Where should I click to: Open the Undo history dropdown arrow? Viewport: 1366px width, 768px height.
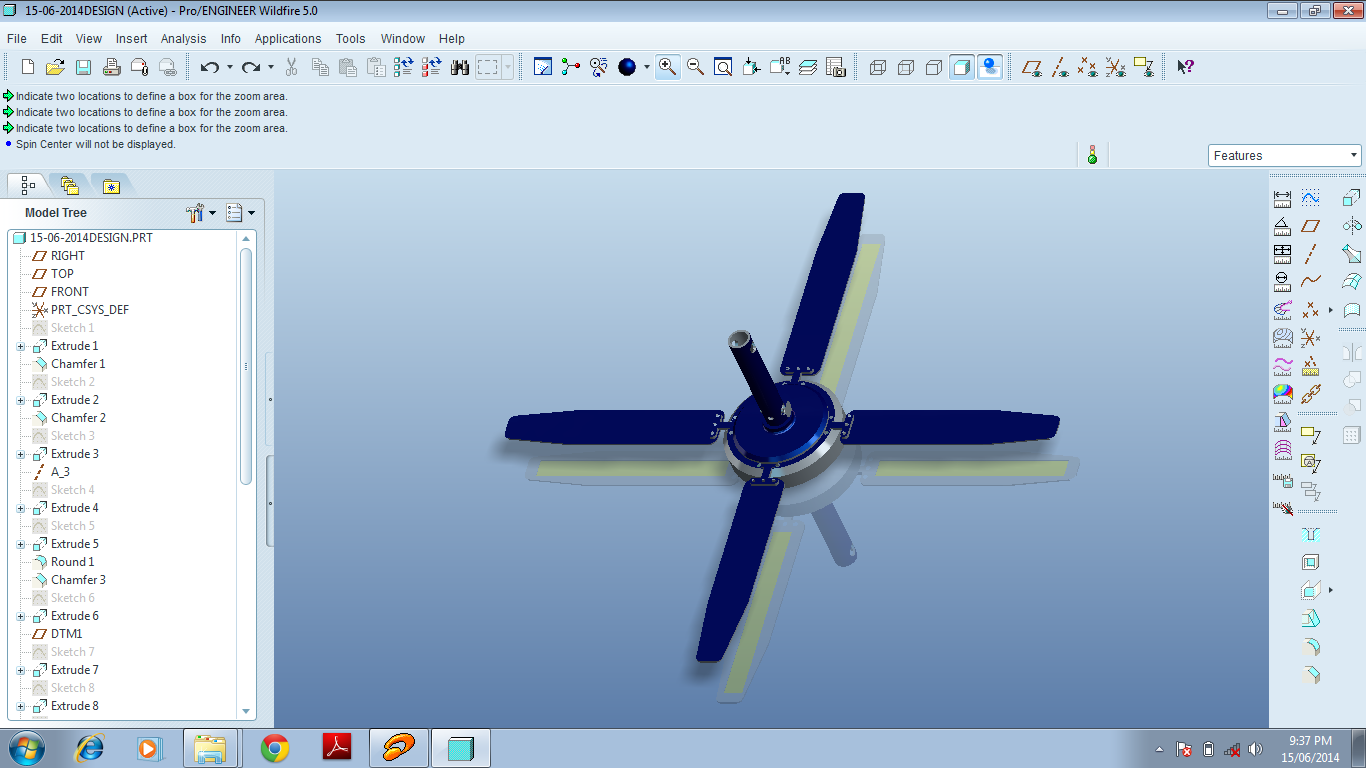pos(229,67)
